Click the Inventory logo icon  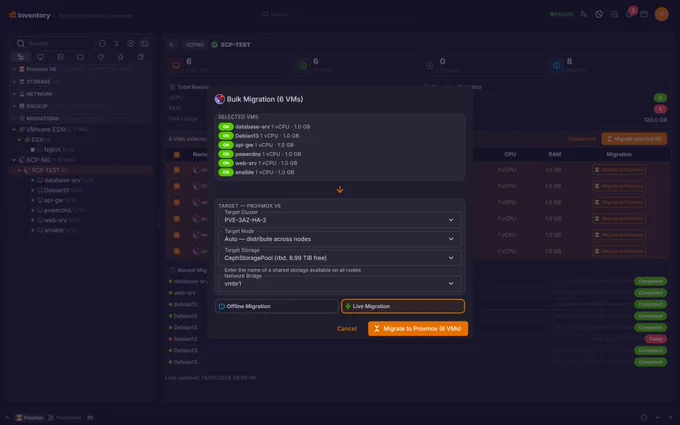[12, 15]
